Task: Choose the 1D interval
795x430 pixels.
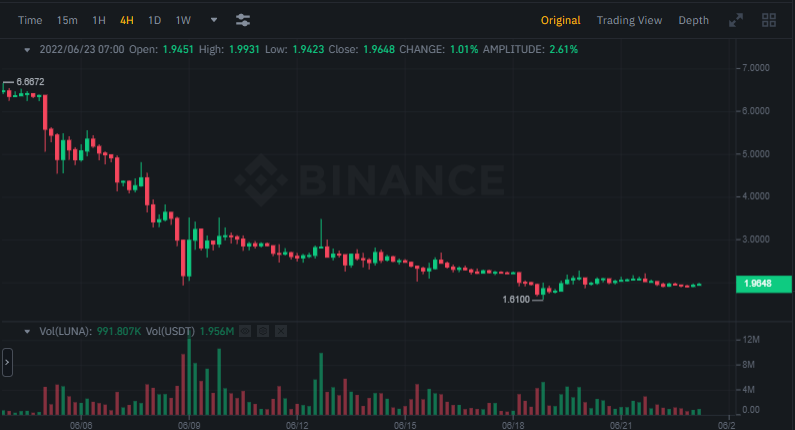Action: coord(154,20)
